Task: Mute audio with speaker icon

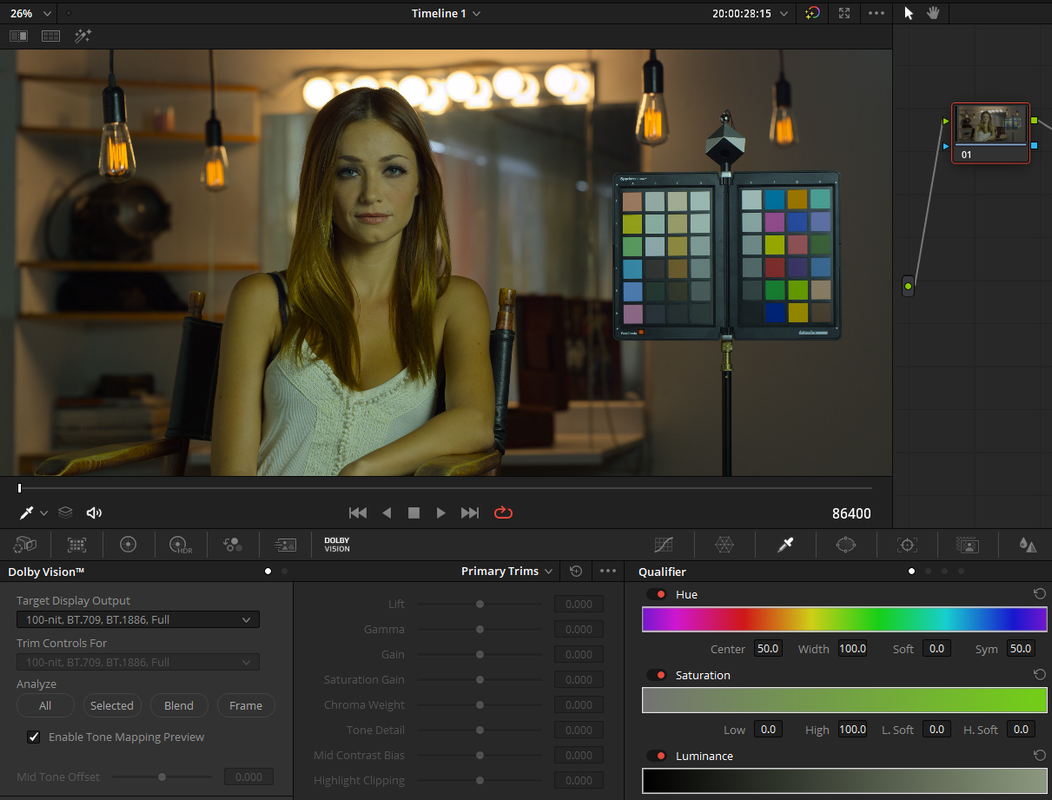Action: point(94,513)
